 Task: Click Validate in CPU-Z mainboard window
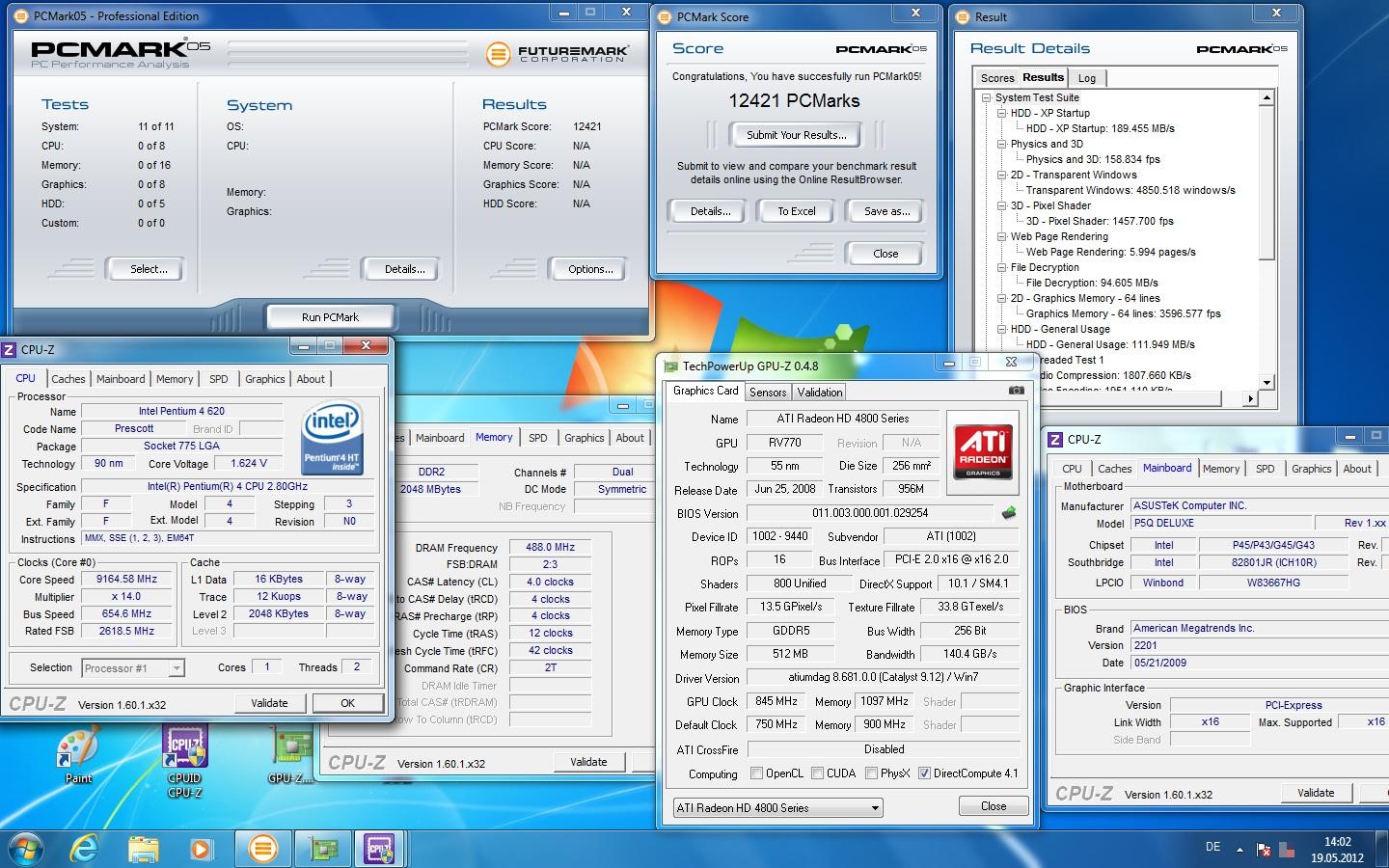click(1316, 793)
